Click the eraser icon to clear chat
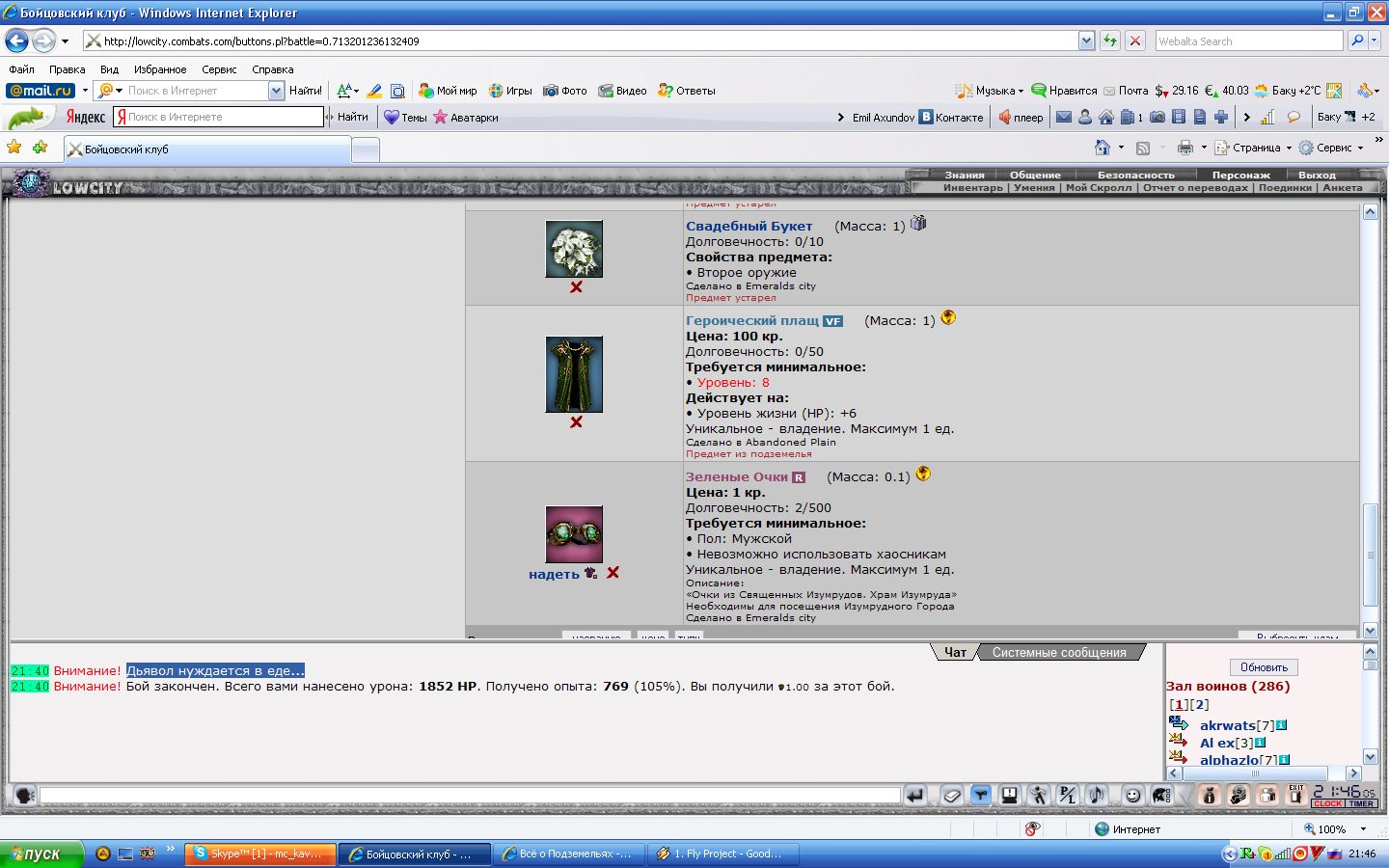The image size is (1389, 868). point(951,796)
